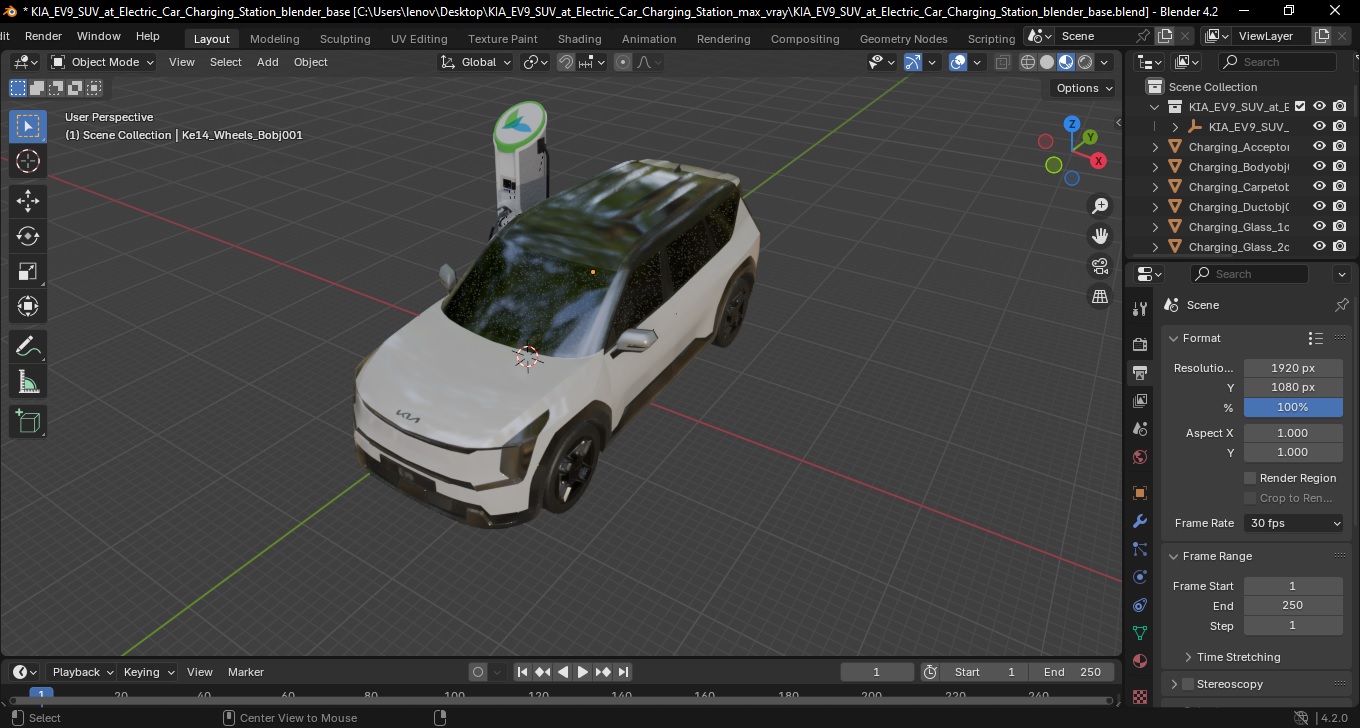
Task: Click the timeline Marker menu button
Action: tap(246, 672)
